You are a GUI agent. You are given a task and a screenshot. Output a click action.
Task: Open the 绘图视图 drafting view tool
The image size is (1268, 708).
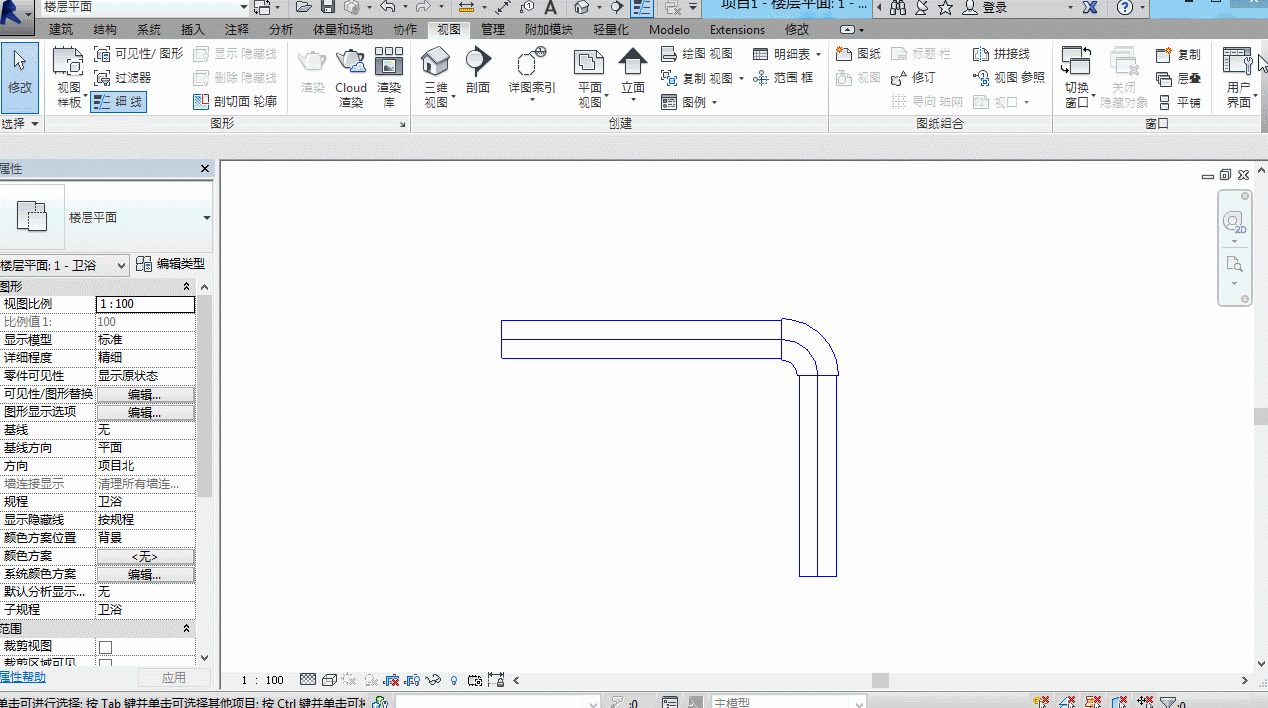pos(697,54)
